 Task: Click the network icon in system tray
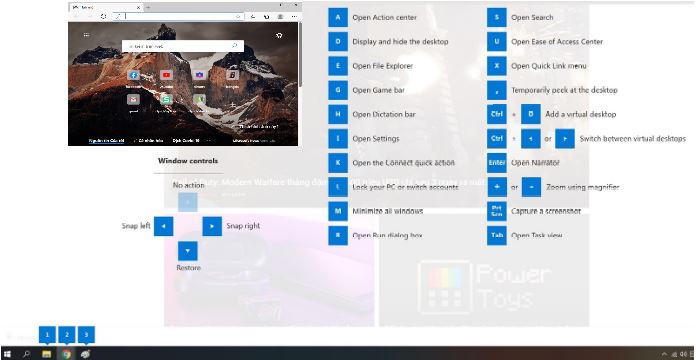(x=674, y=354)
